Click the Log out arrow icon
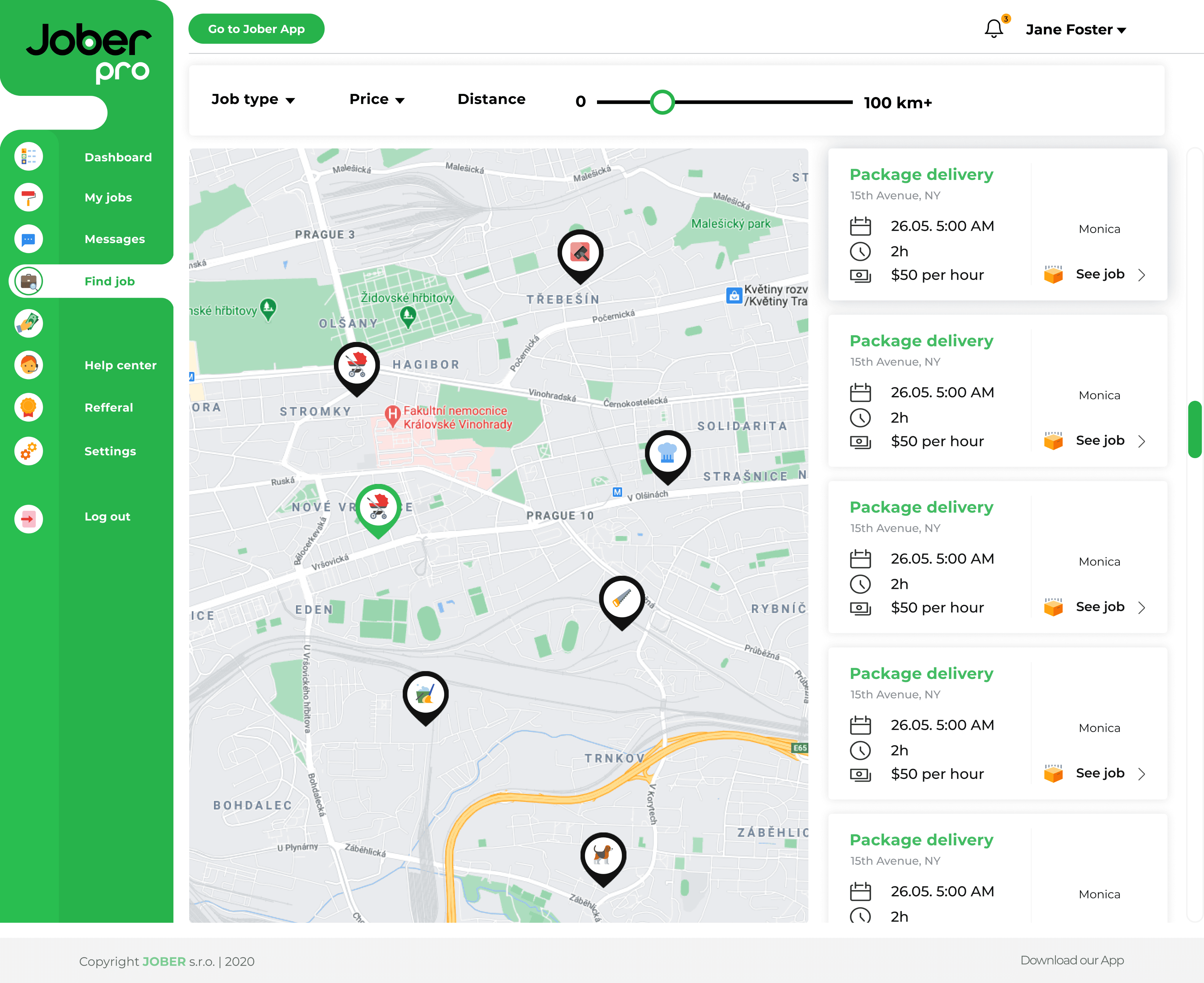1204x983 pixels. click(x=28, y=518)
